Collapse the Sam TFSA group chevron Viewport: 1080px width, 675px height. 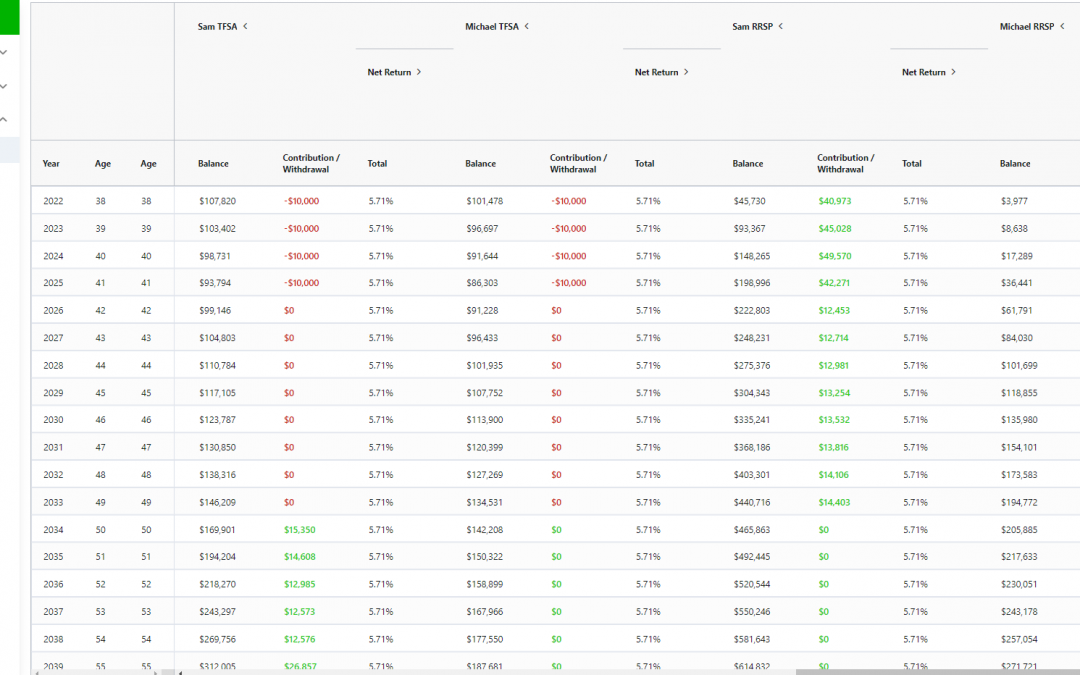[245, 26]
